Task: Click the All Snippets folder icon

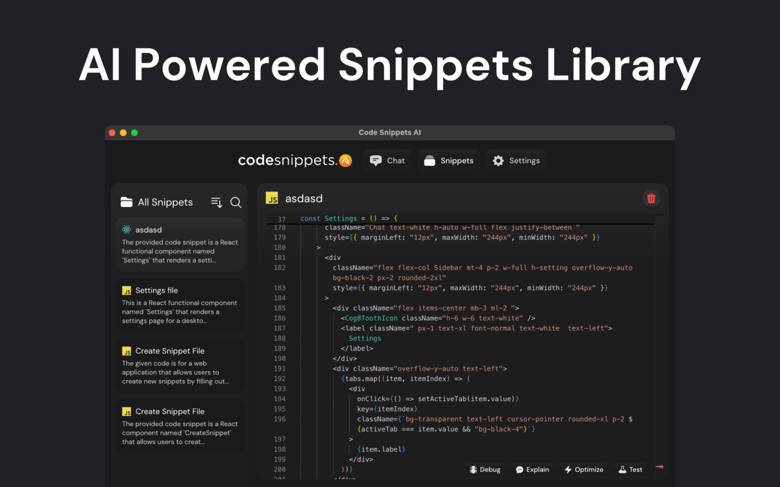Action: pyautogui.click(x=127, y=203)
